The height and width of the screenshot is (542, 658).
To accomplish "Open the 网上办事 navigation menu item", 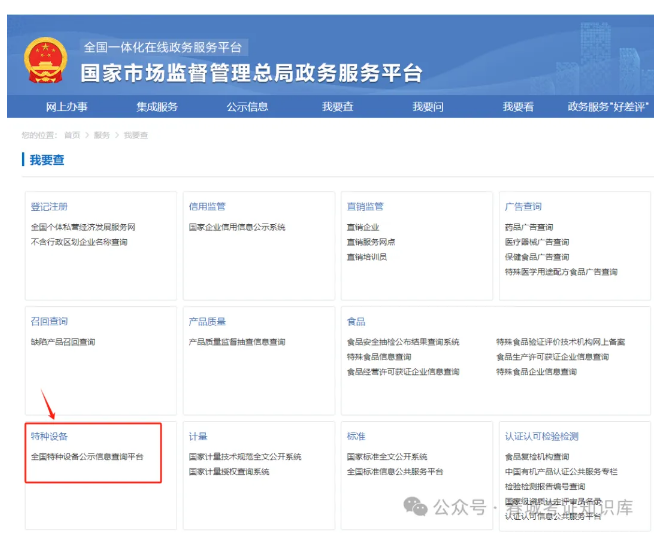I will coord(66,107).
